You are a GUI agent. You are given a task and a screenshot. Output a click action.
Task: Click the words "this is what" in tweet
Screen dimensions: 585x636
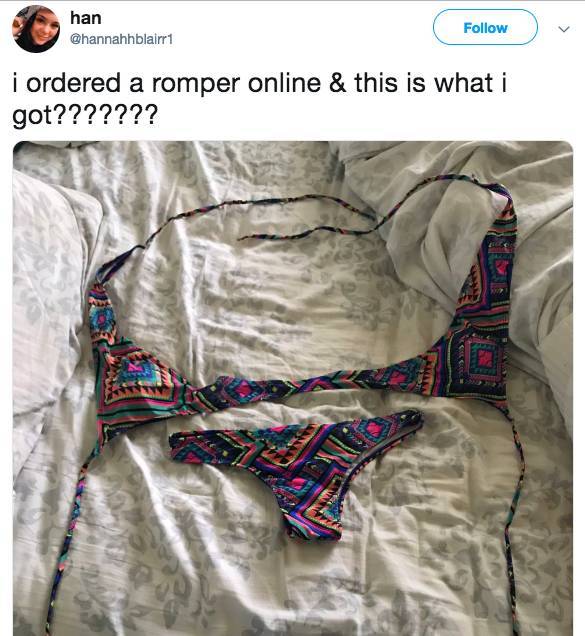(x=424, y=82)
